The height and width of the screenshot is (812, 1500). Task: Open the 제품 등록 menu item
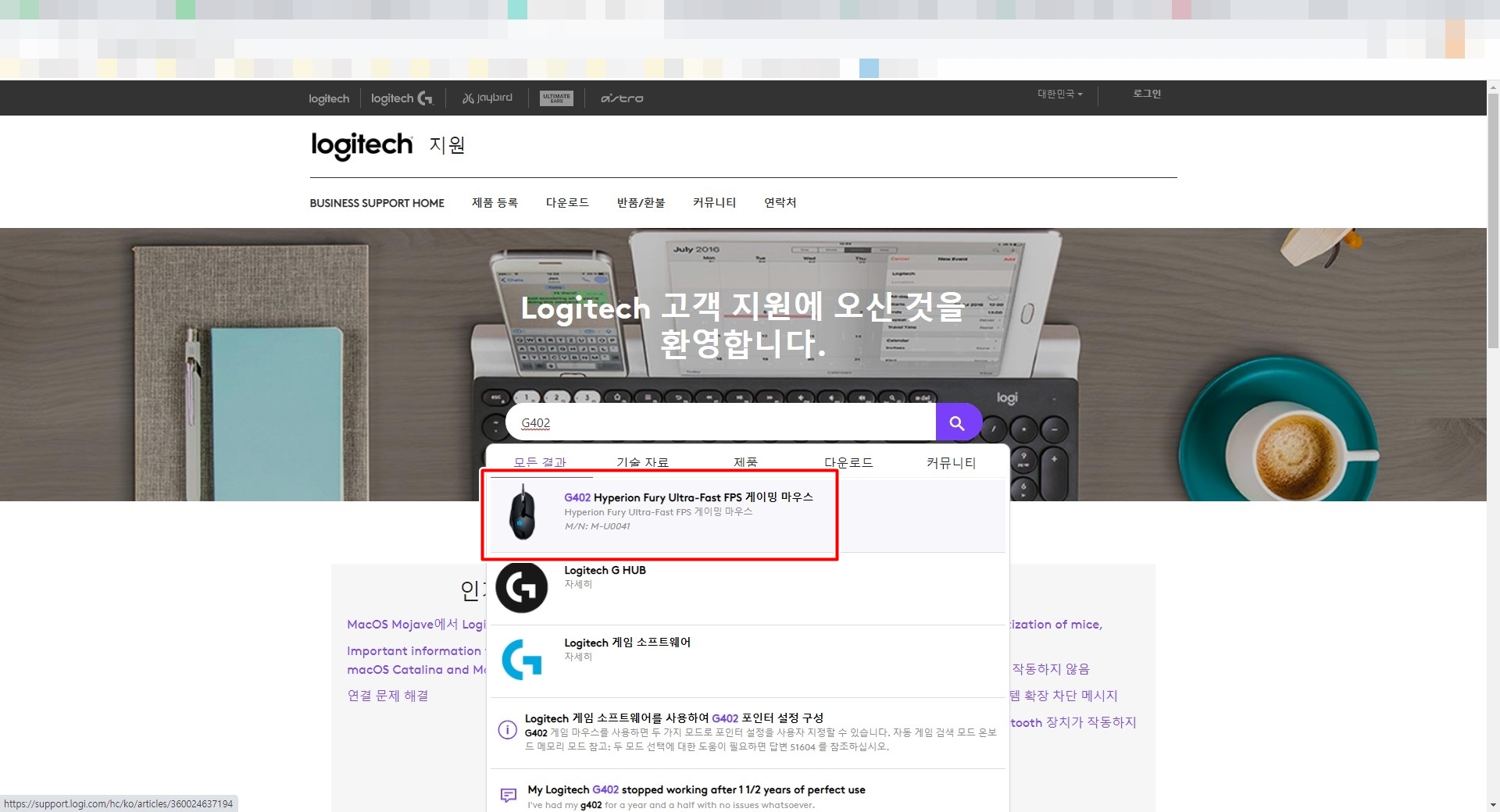click(x=495, y=203)
